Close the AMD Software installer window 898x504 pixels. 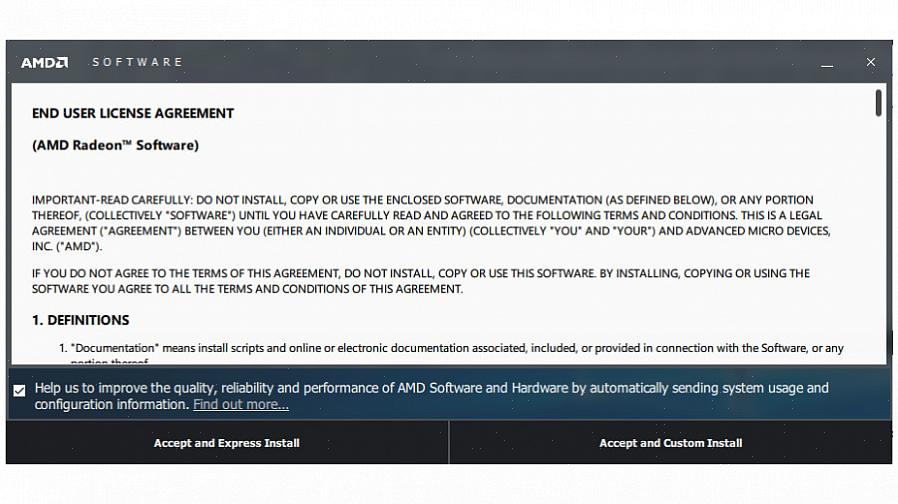click(870, 62)
